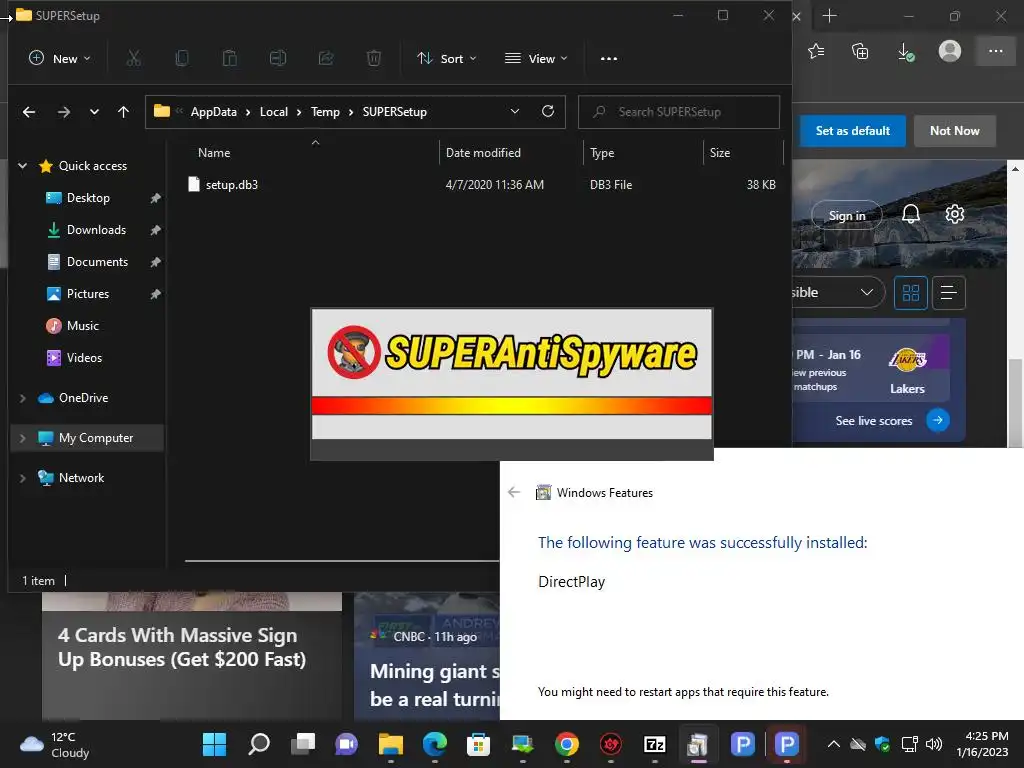1024x768 pixels.
Task: Sort by Name column header
Action: click(214, 153)
